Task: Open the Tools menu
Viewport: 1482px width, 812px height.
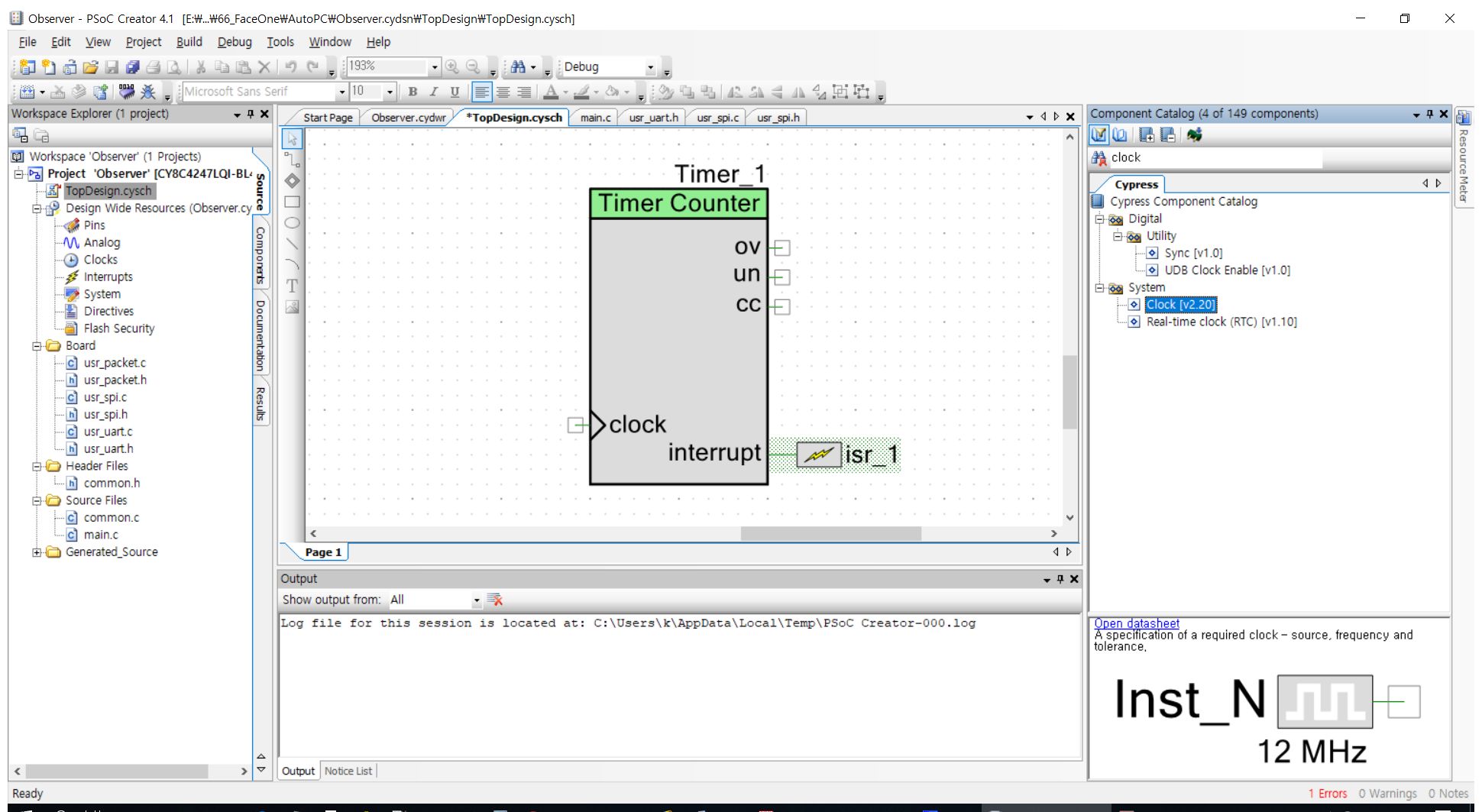Action: (280, 42)
